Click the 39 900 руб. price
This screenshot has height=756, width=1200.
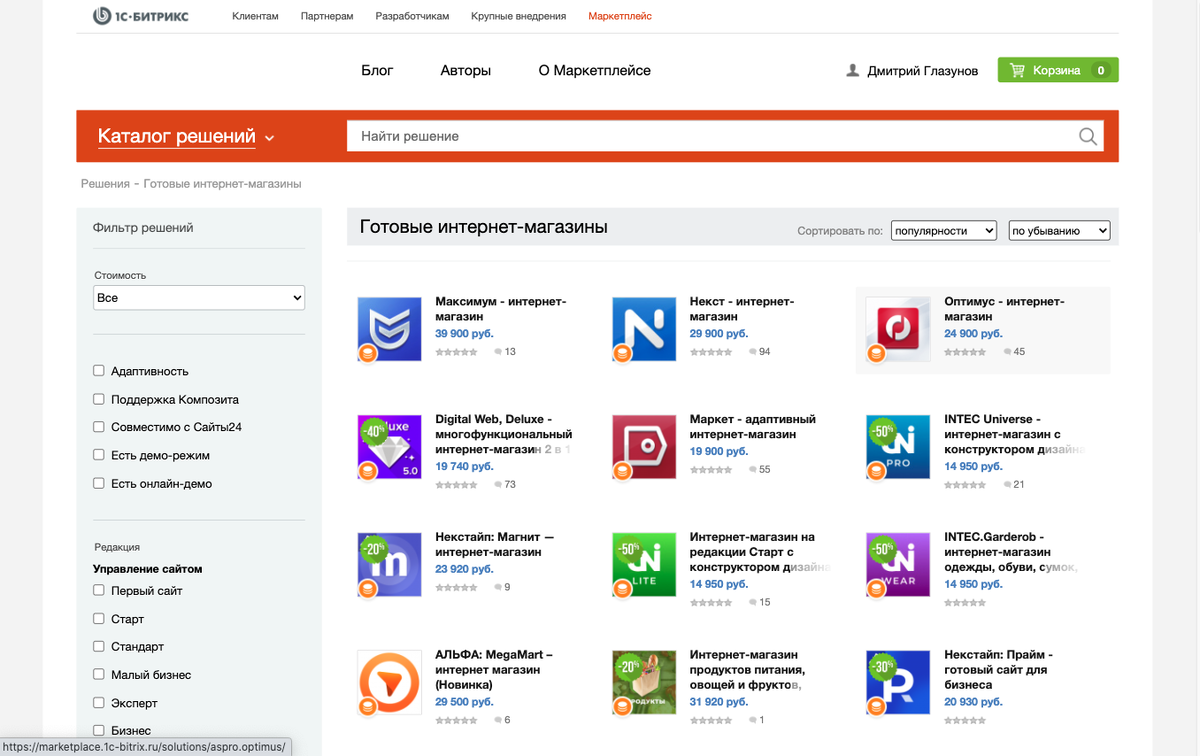[x=464, y=334]
